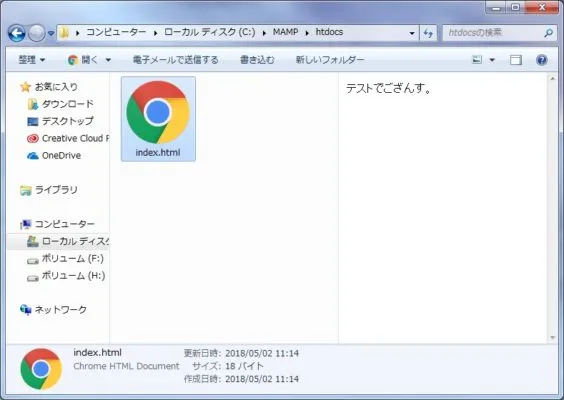Click the Chrome icon in details pane

(41, 369)
